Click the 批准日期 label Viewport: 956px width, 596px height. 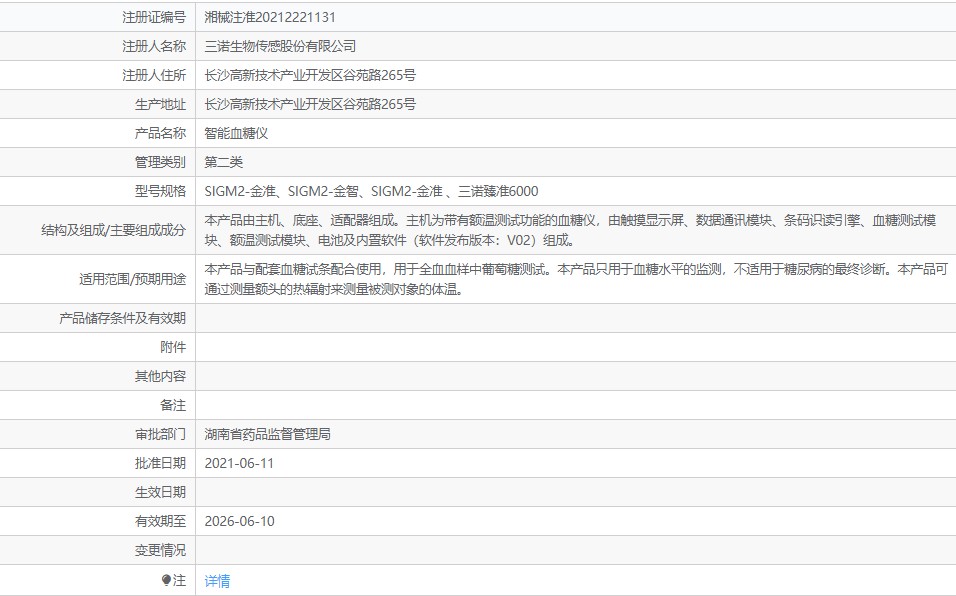click(x=160, y=463)
